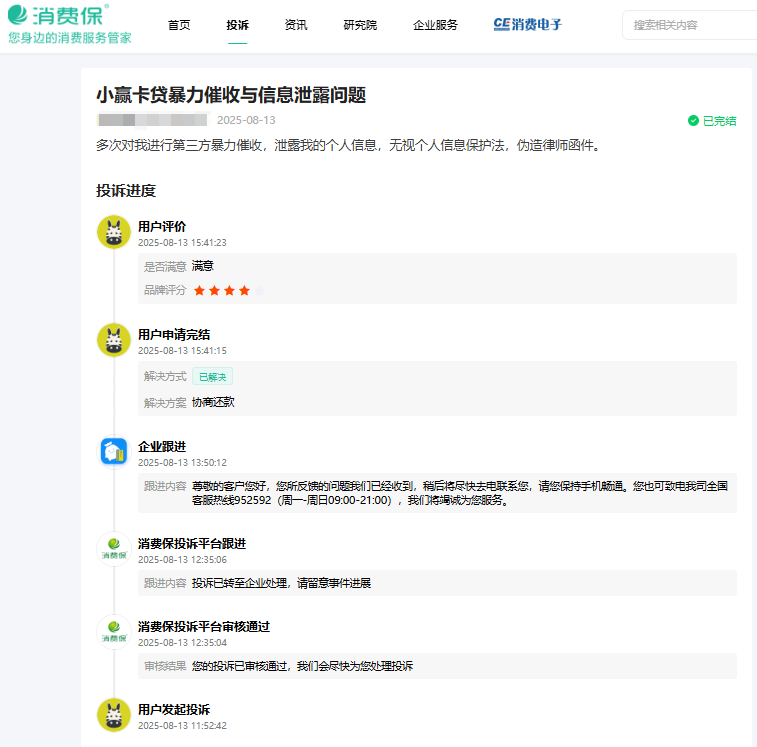Screen dimensions: 757x747
Task: Click the 消费保投诉平台审核通过 step heading
Action: tap(204, 627)
